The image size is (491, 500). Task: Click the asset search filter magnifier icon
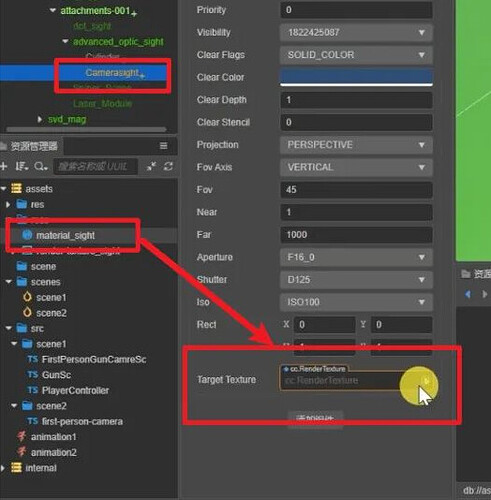coord(41,166)
